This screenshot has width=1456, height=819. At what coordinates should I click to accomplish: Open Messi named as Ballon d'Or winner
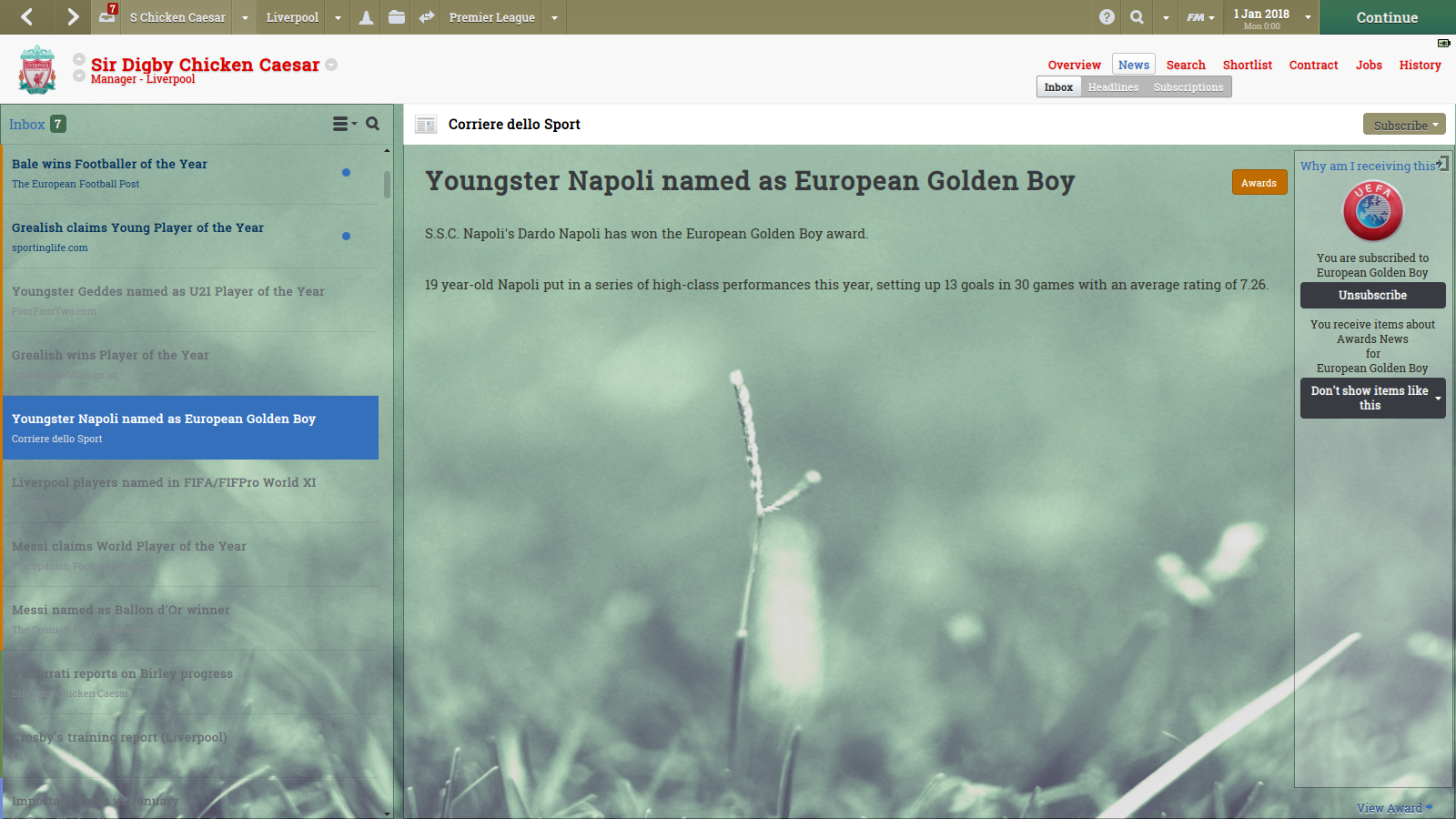coord(191,619)
